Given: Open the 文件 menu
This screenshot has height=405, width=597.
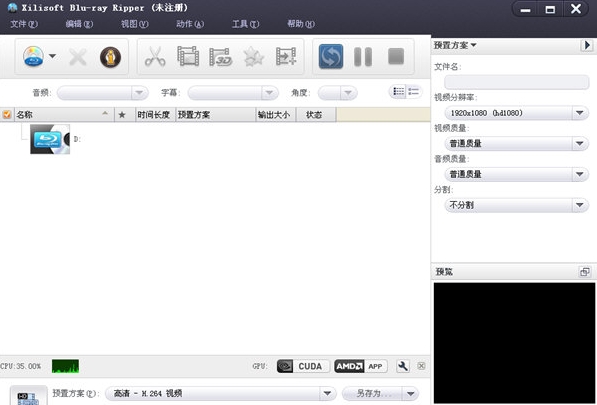Looking at the screenshot, I should (x=24, y=24).
